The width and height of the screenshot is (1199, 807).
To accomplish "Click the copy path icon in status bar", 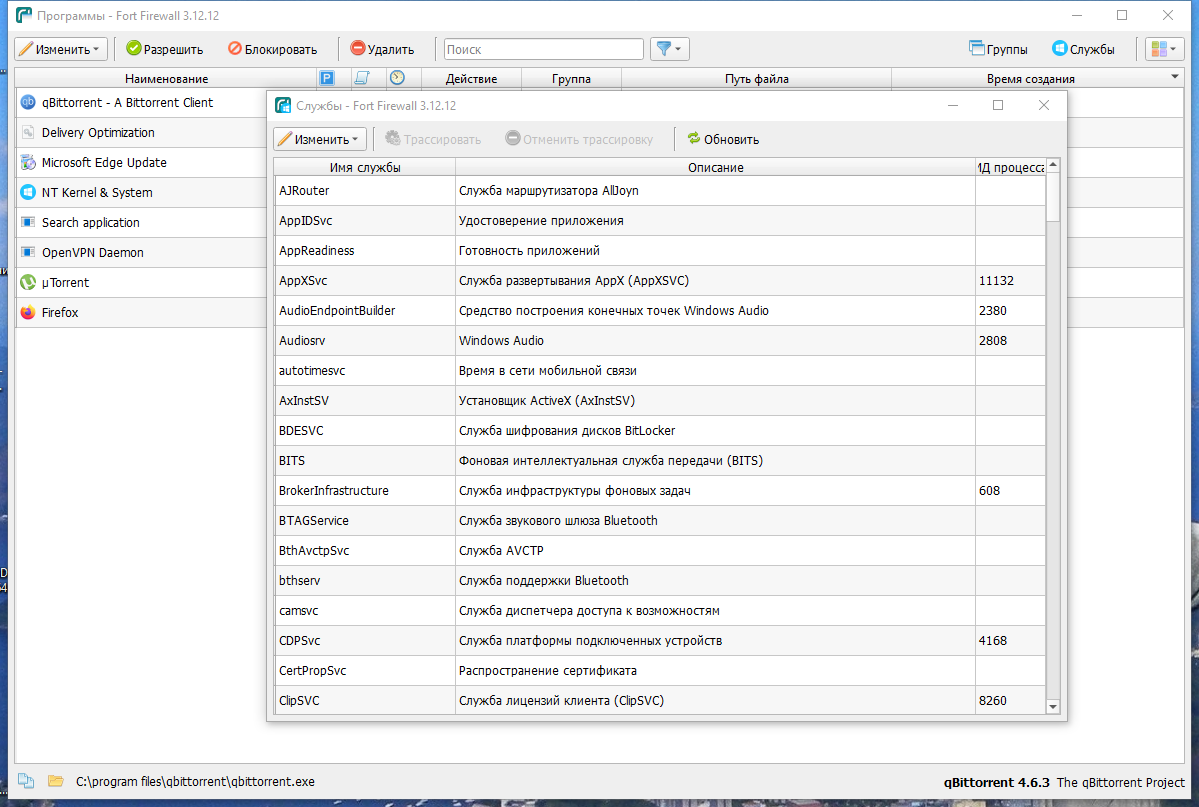I will [x=26, y=781].
